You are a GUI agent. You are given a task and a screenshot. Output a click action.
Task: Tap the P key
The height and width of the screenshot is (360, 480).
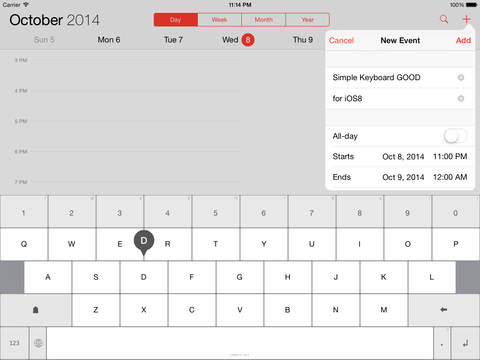[x=456, y=244]
